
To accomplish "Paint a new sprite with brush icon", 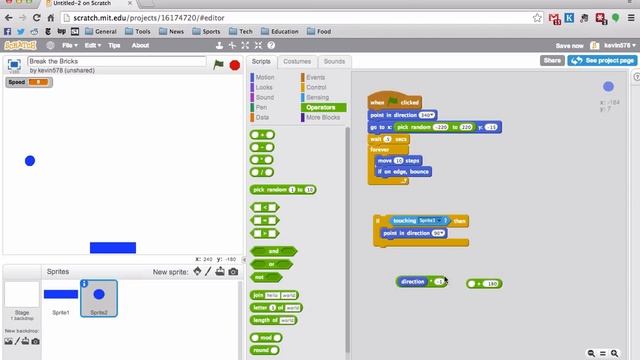I will (208, 271).
